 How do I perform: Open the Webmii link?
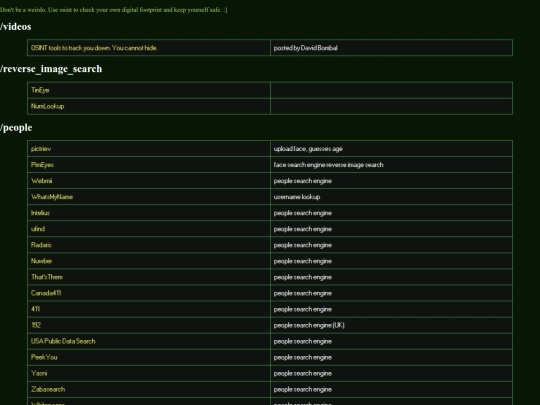[x=42, y=181]
